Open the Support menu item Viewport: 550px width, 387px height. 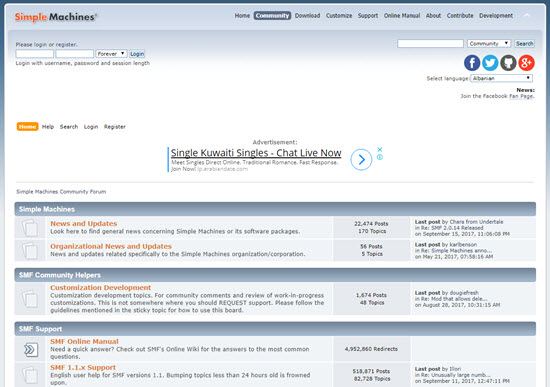coord(368,16)
